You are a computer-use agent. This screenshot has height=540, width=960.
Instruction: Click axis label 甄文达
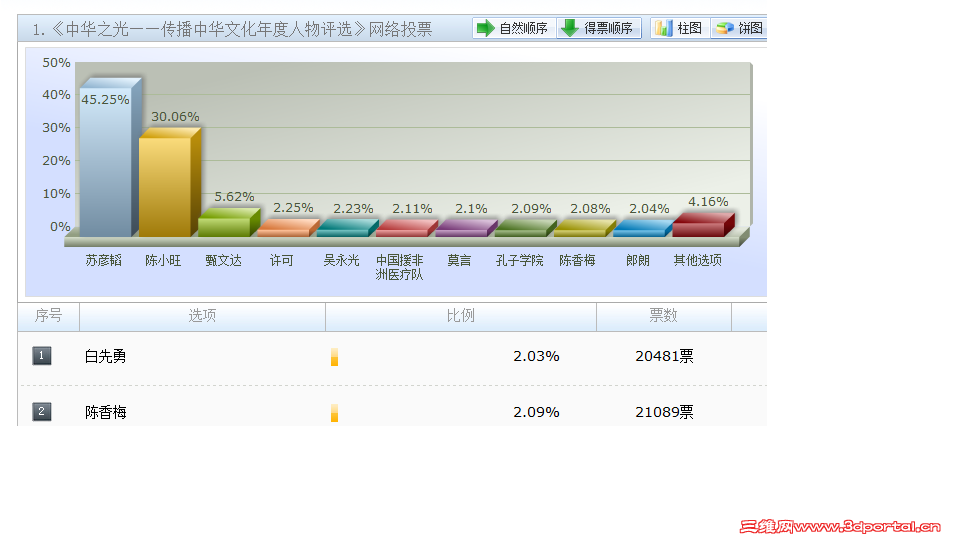click(x=223, y=260)
